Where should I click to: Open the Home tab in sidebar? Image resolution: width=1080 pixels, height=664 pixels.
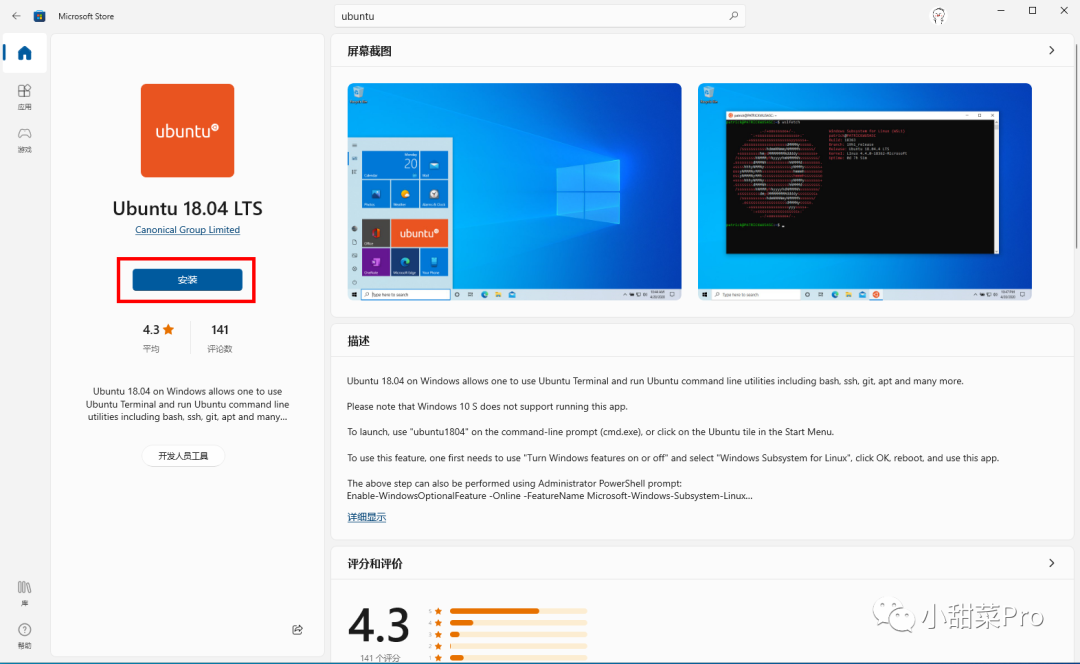pos(25,53)
